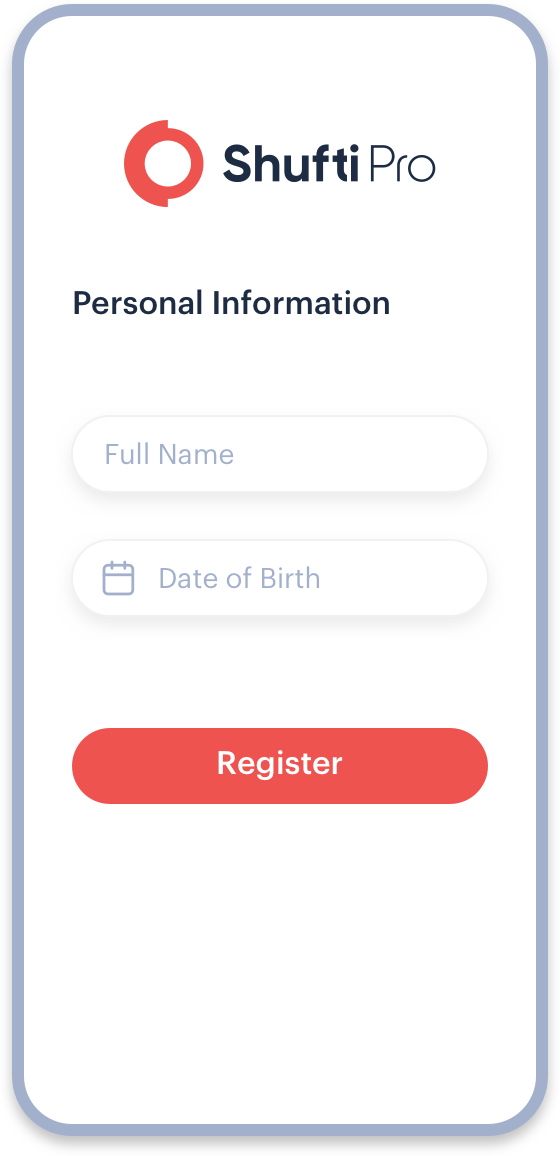Select the "Date of Birth" placeholder text
The width and height of the screenshot is (560, 1156).
[x=239, y=578]
